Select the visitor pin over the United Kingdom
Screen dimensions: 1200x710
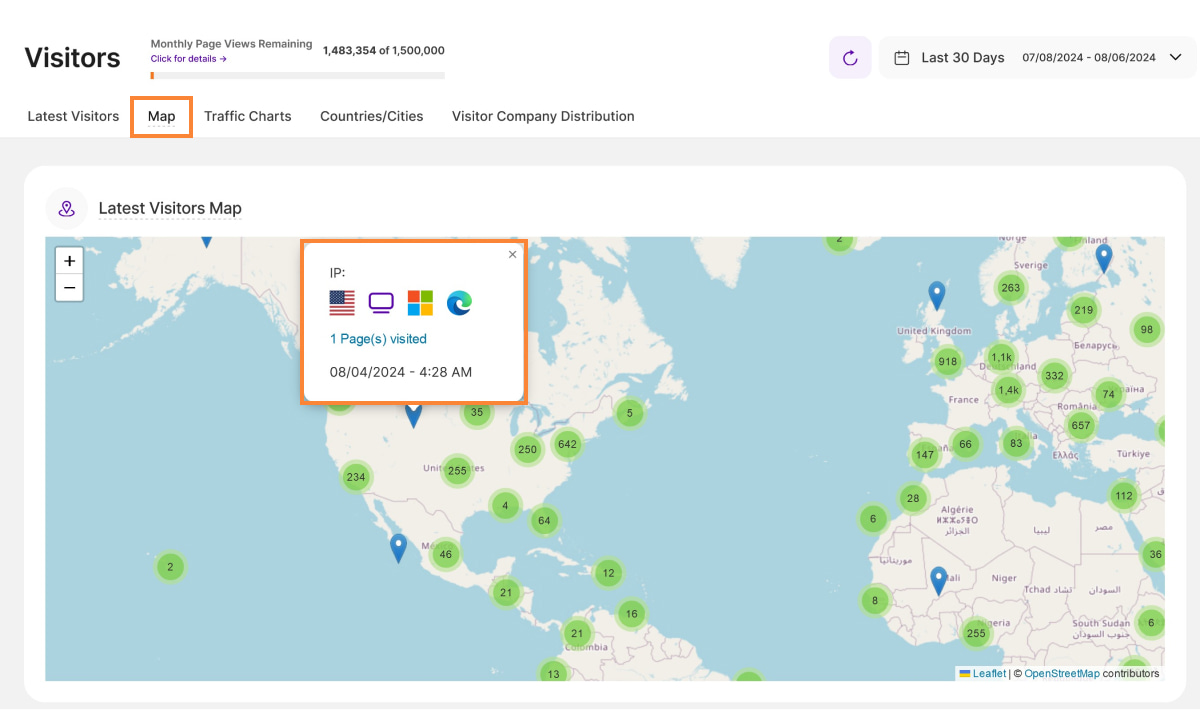[936, 293]
